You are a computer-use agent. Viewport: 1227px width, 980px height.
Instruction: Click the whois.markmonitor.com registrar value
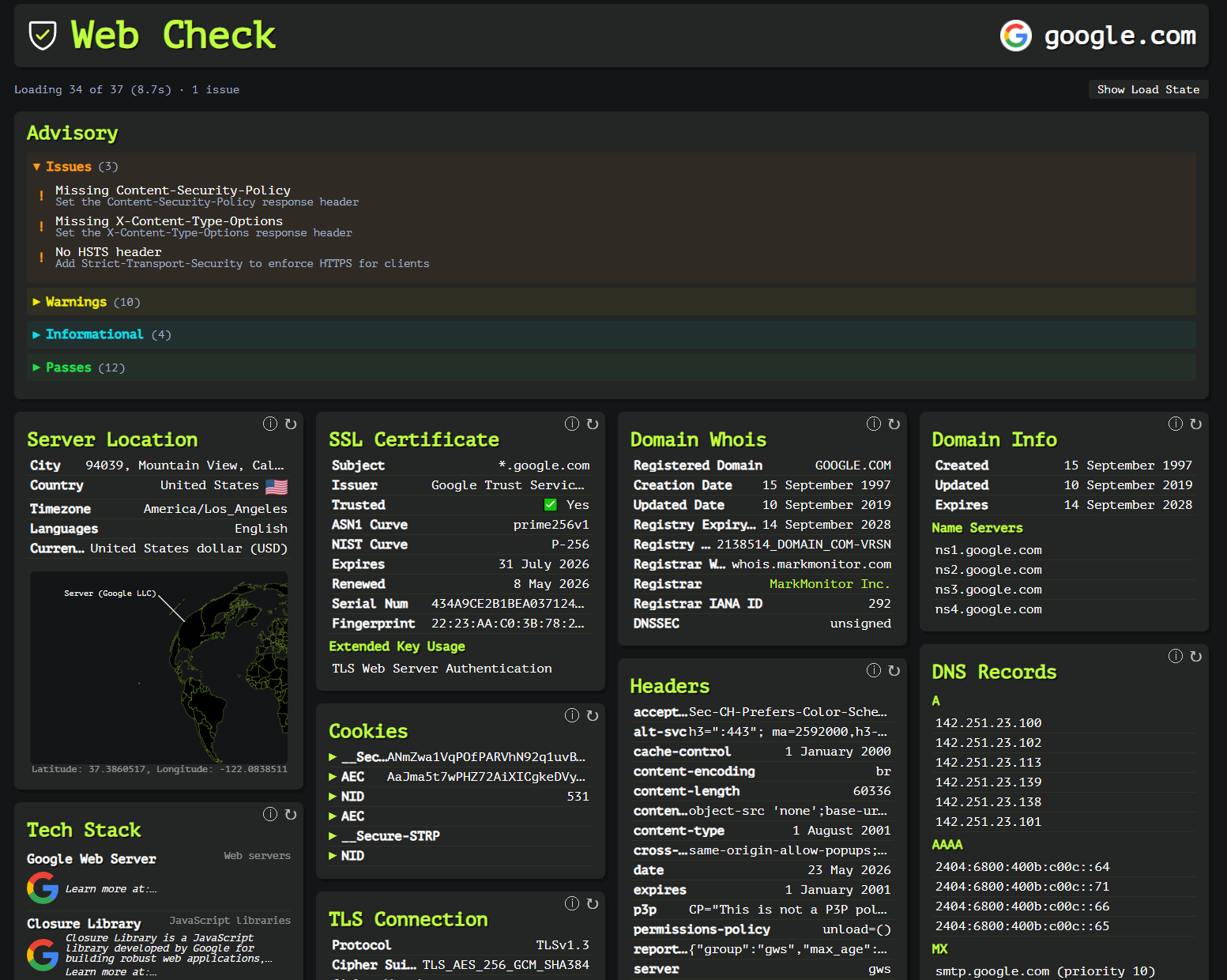coord(811,564)
